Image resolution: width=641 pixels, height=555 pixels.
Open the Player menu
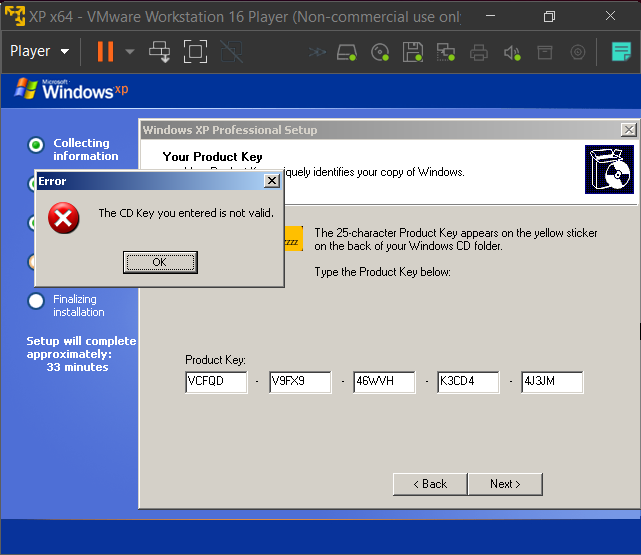(39, 51)
